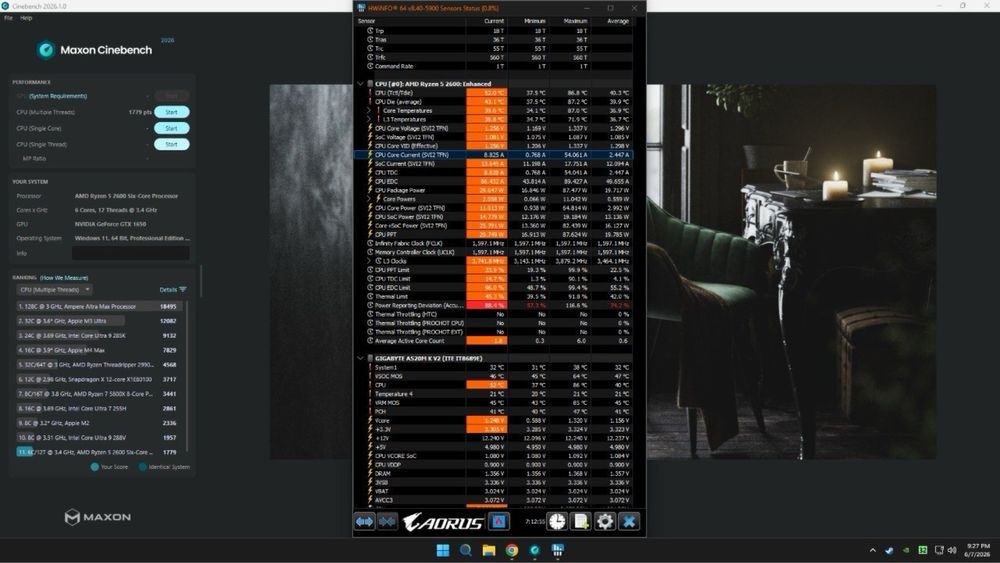This screenshot has width=1000, height=563.
Task: Select the CPU Package Power sensor row
Action: [494, 190]
